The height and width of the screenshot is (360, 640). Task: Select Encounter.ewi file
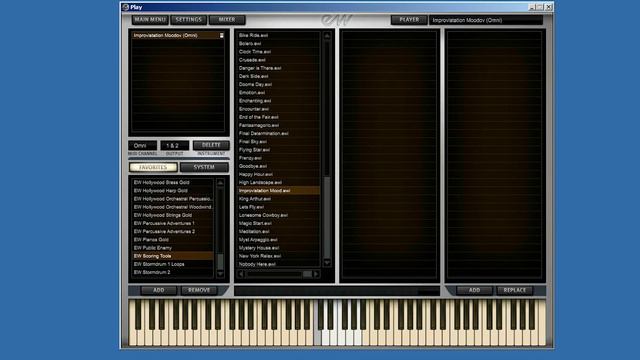click(x=279, y=109)
